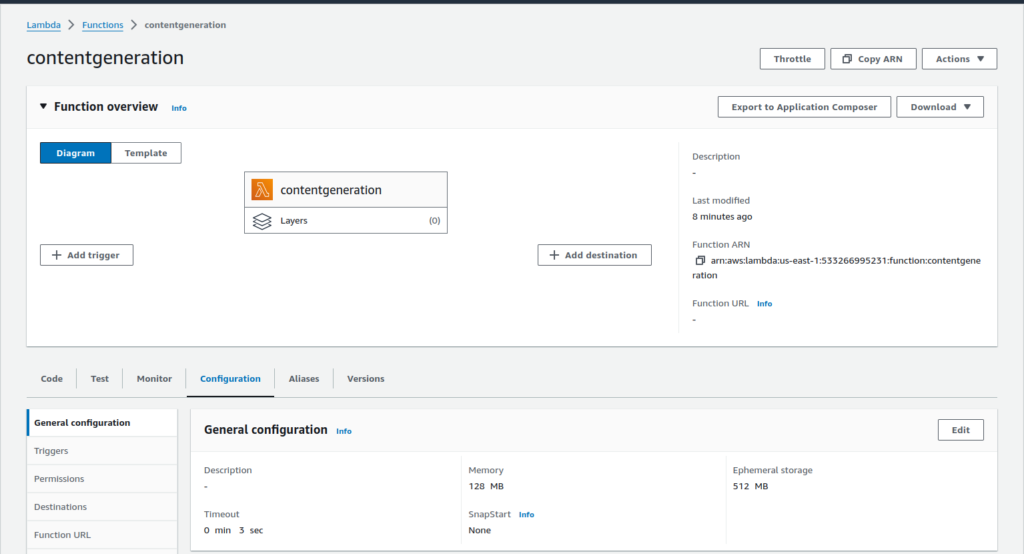The image size is (1024, 554).
Task: Collapse the Function overview section triangle
Action: coord(43,106)
